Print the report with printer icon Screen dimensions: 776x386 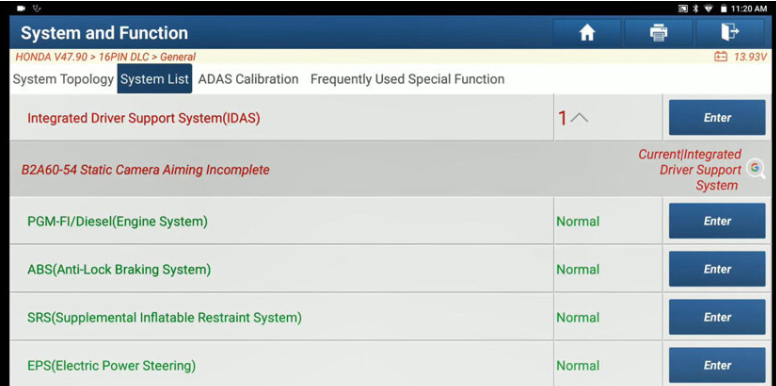[658, 33]
